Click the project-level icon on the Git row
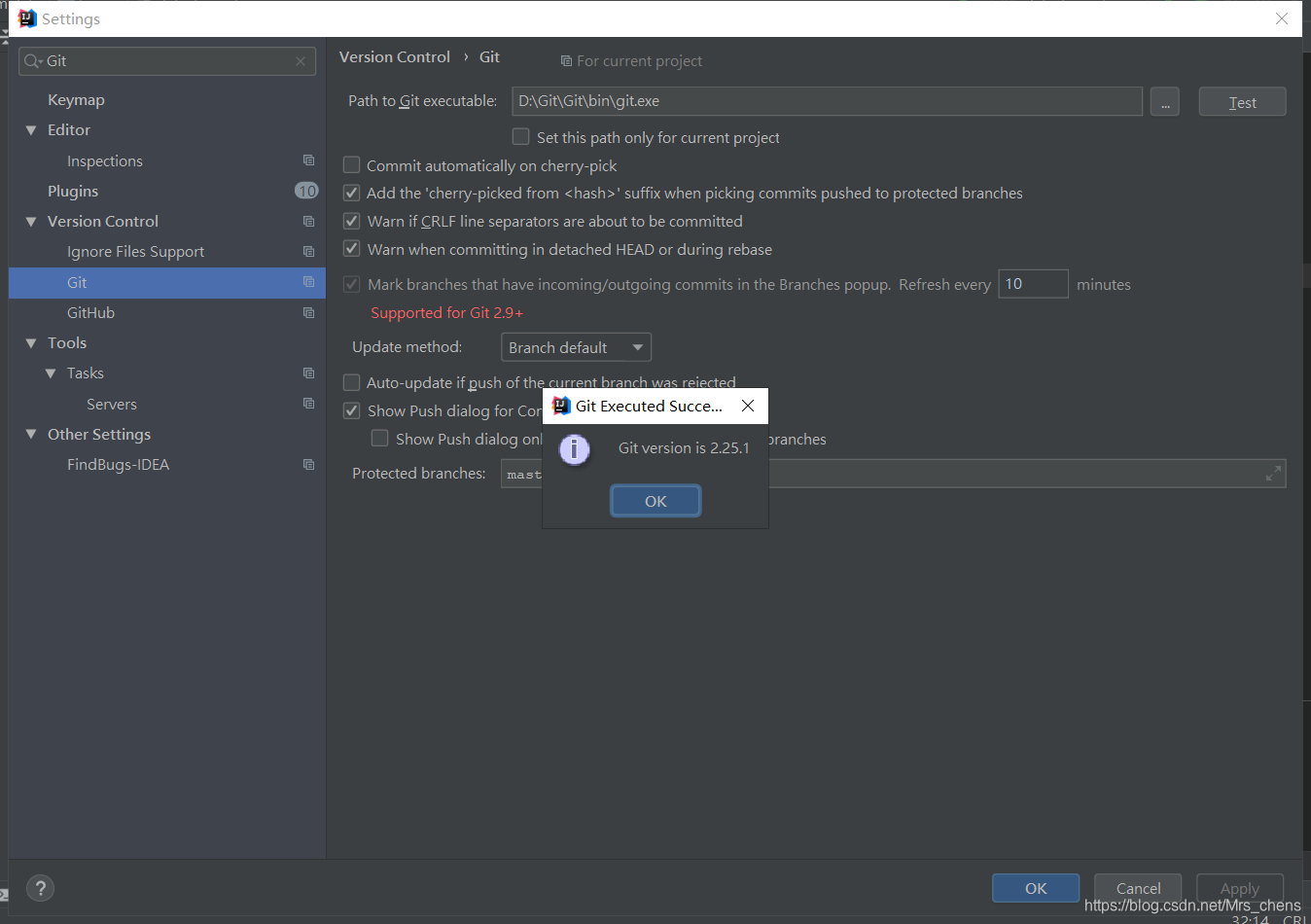Screen dimensions: 1311x924 (x=308, y=282)
